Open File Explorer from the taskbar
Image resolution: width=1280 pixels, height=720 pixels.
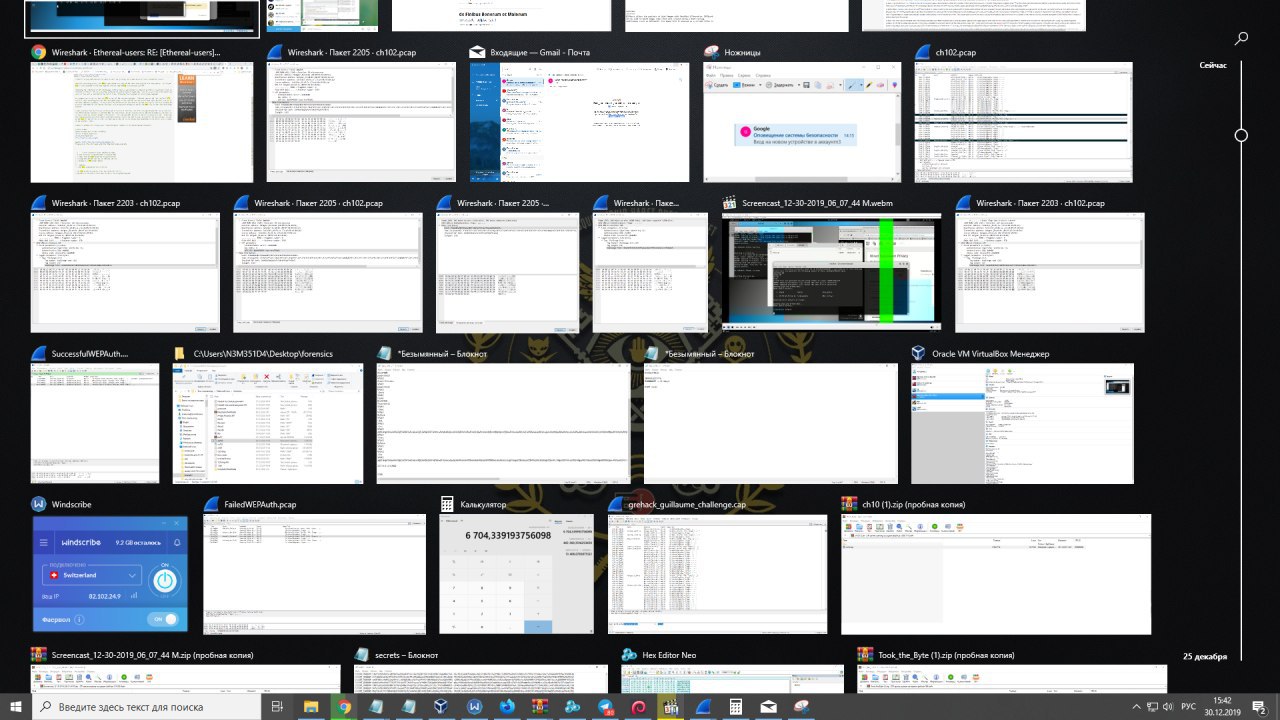coord(310,707)
